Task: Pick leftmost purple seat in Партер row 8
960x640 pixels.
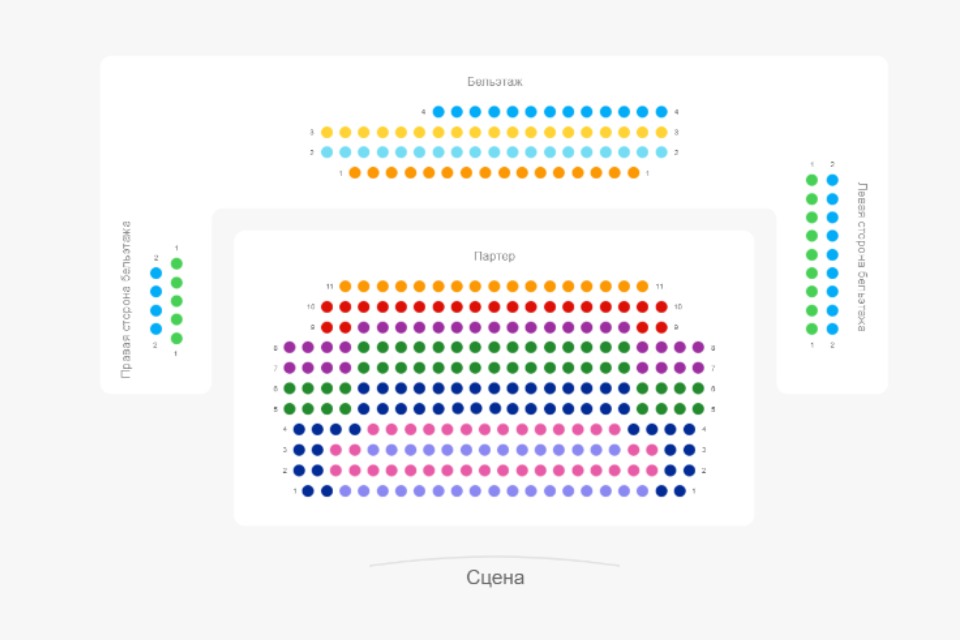Action: 290,347
